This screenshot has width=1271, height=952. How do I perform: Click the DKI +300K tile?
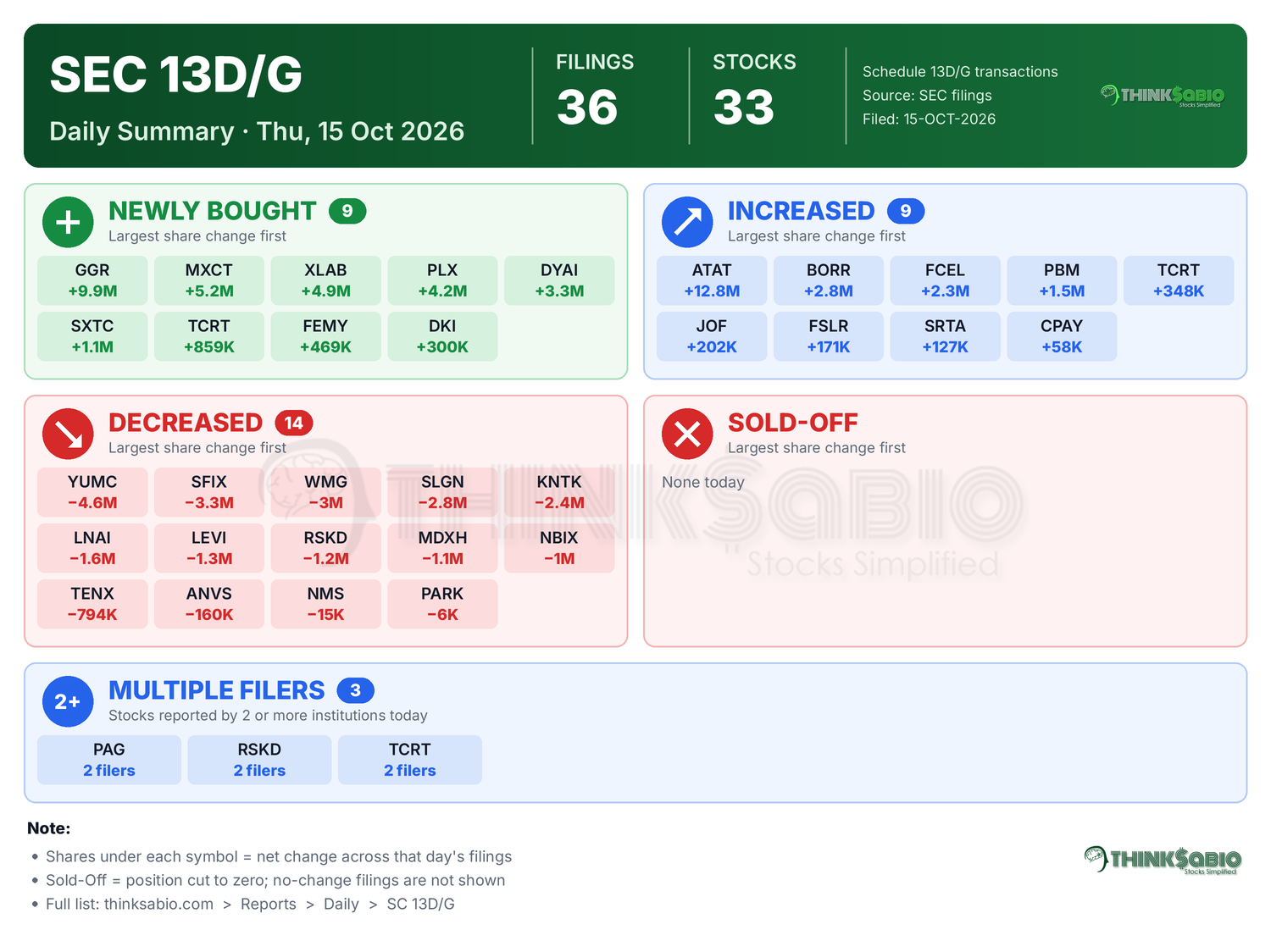(x=442, y=336)
